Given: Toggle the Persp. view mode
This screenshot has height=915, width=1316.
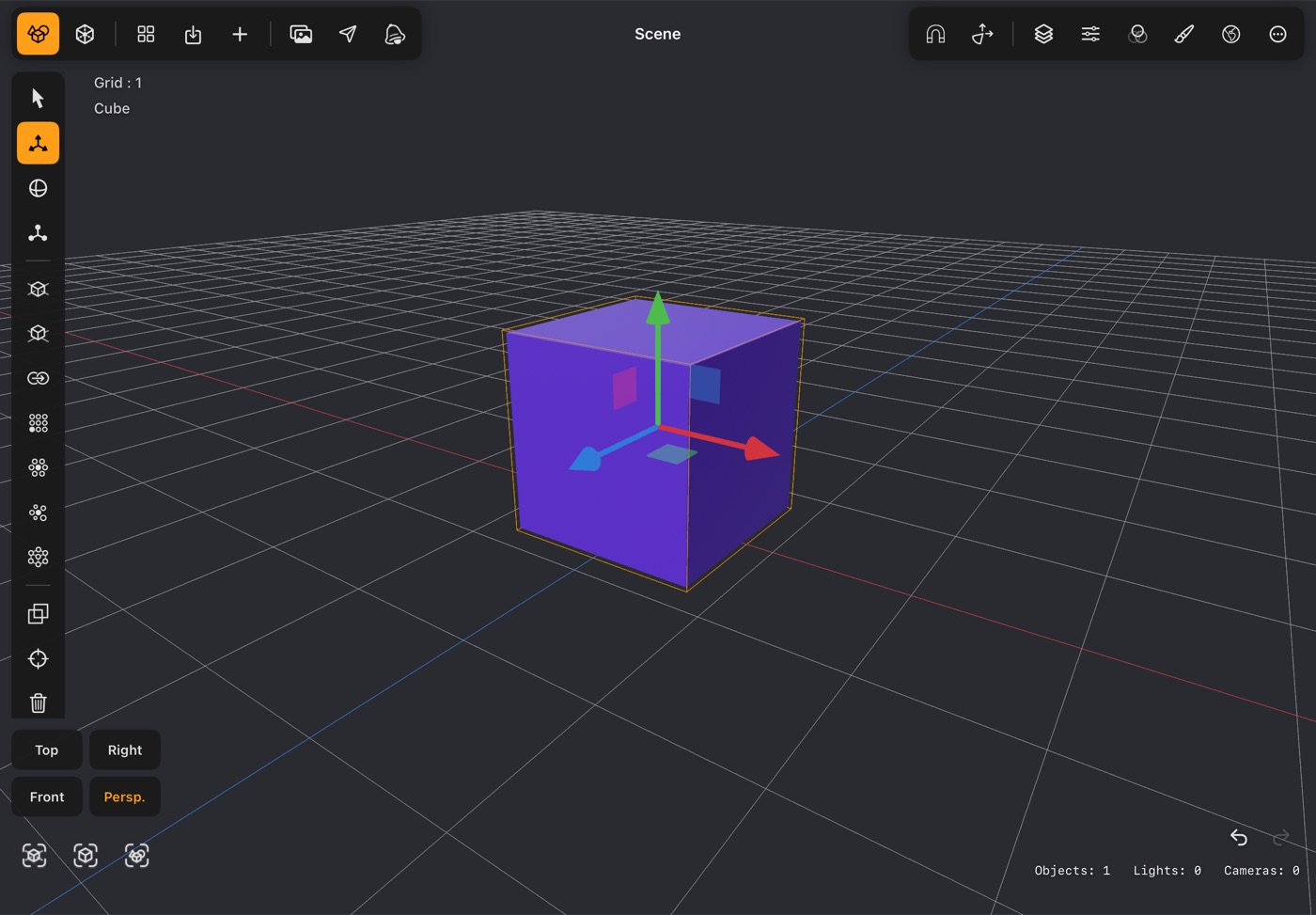Looking at the screenshot, I should [x=124, y=797].
